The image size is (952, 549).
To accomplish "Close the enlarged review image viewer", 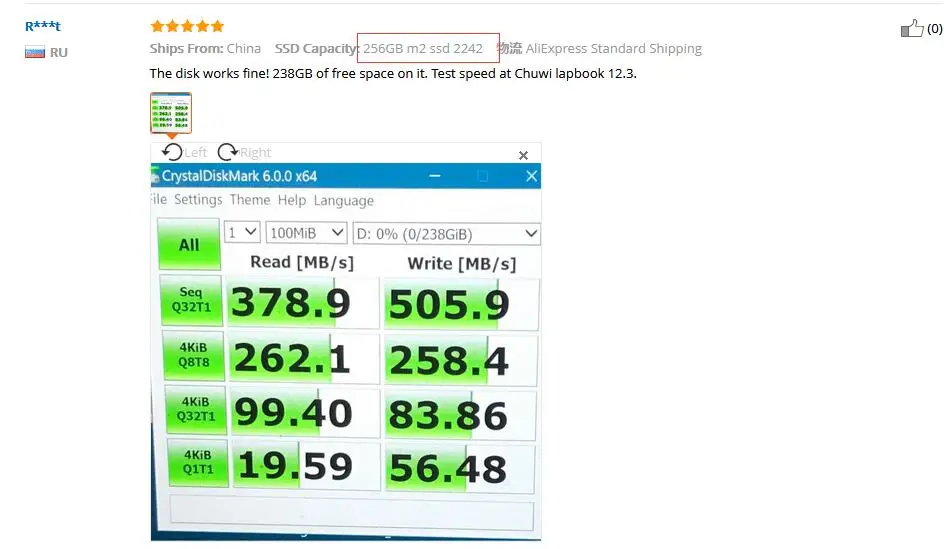I will tap(523, 155).
